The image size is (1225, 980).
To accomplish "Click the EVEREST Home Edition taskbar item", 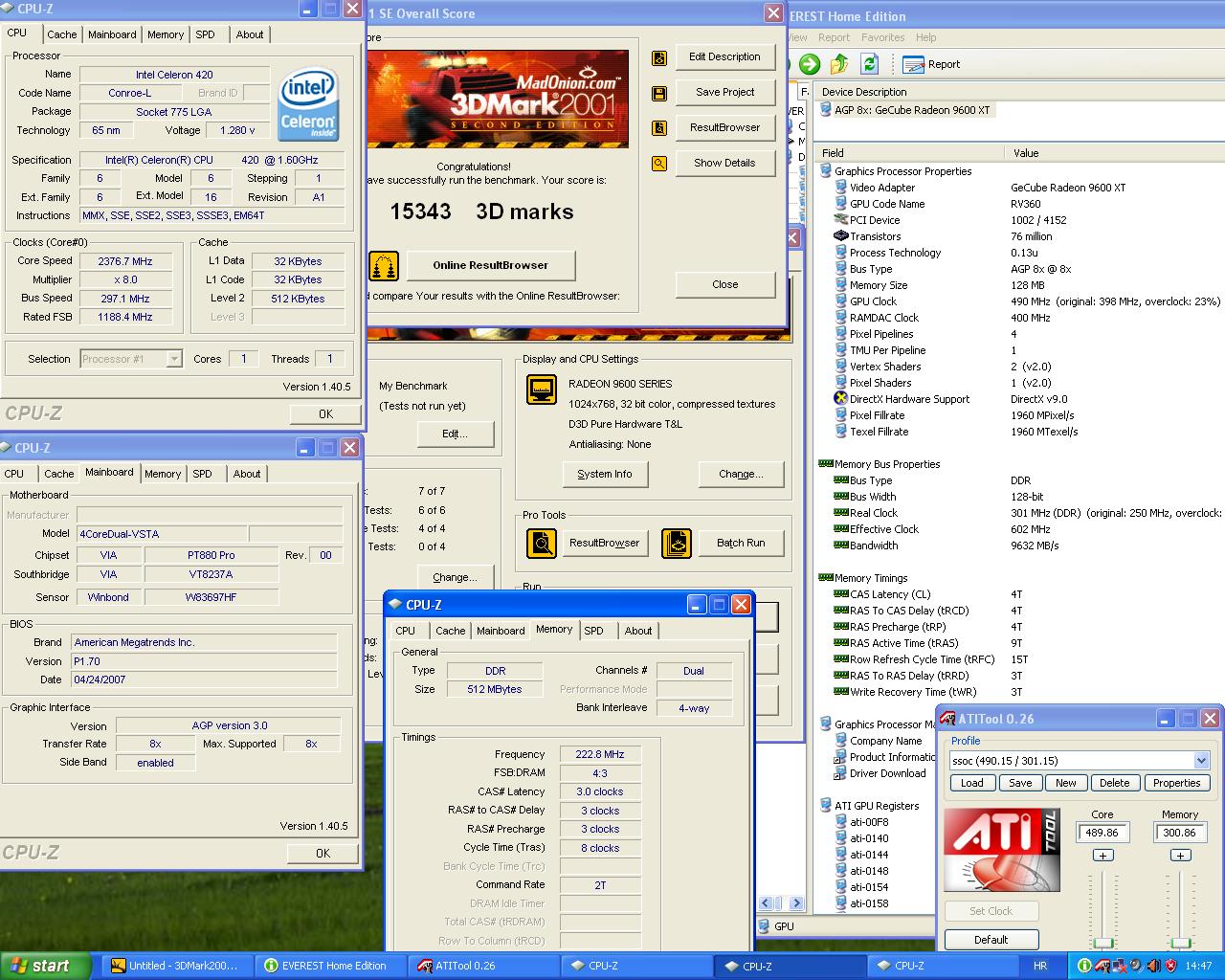I will click(332, 966).
